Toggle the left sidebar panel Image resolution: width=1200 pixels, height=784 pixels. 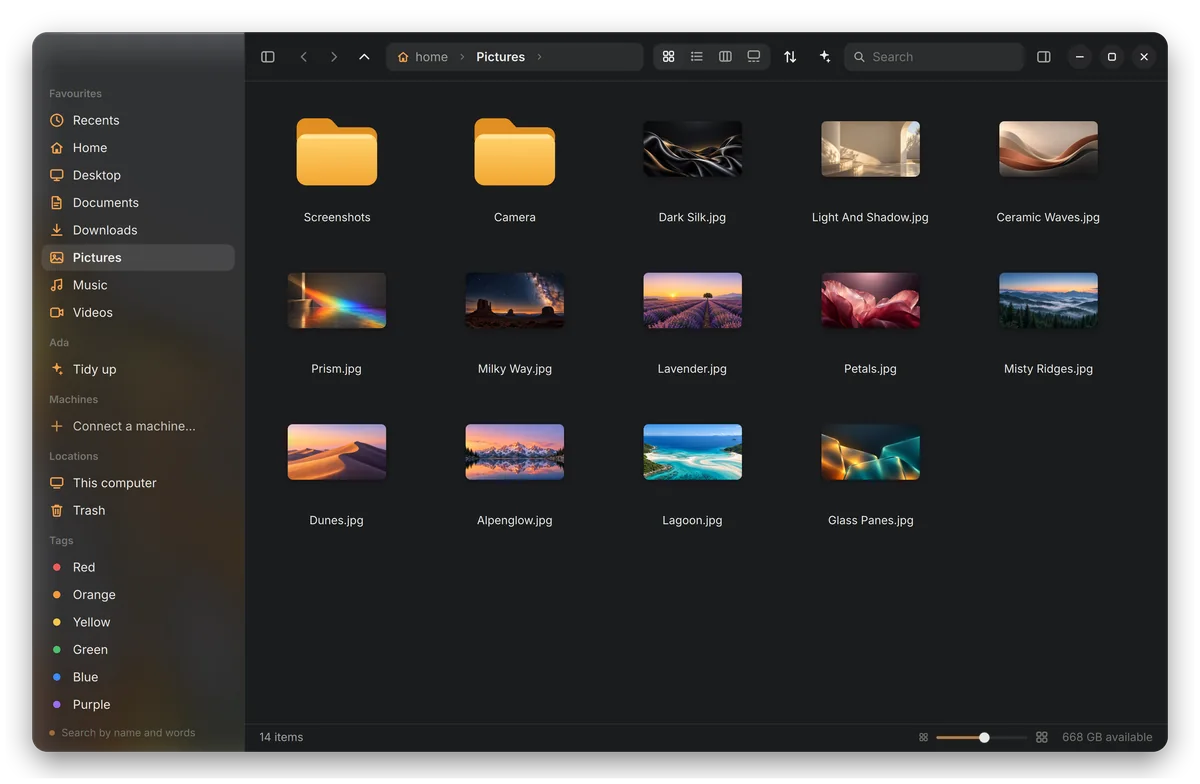[268, 57]
